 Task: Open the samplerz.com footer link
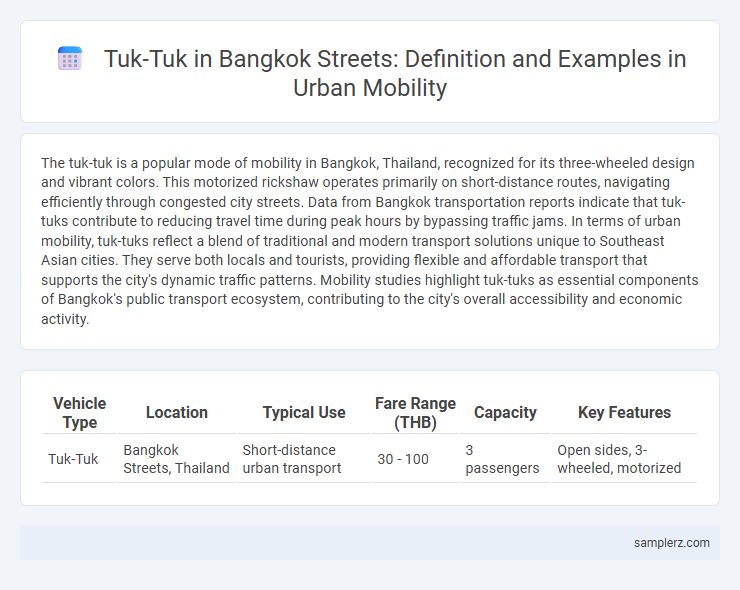click(671, 543)
